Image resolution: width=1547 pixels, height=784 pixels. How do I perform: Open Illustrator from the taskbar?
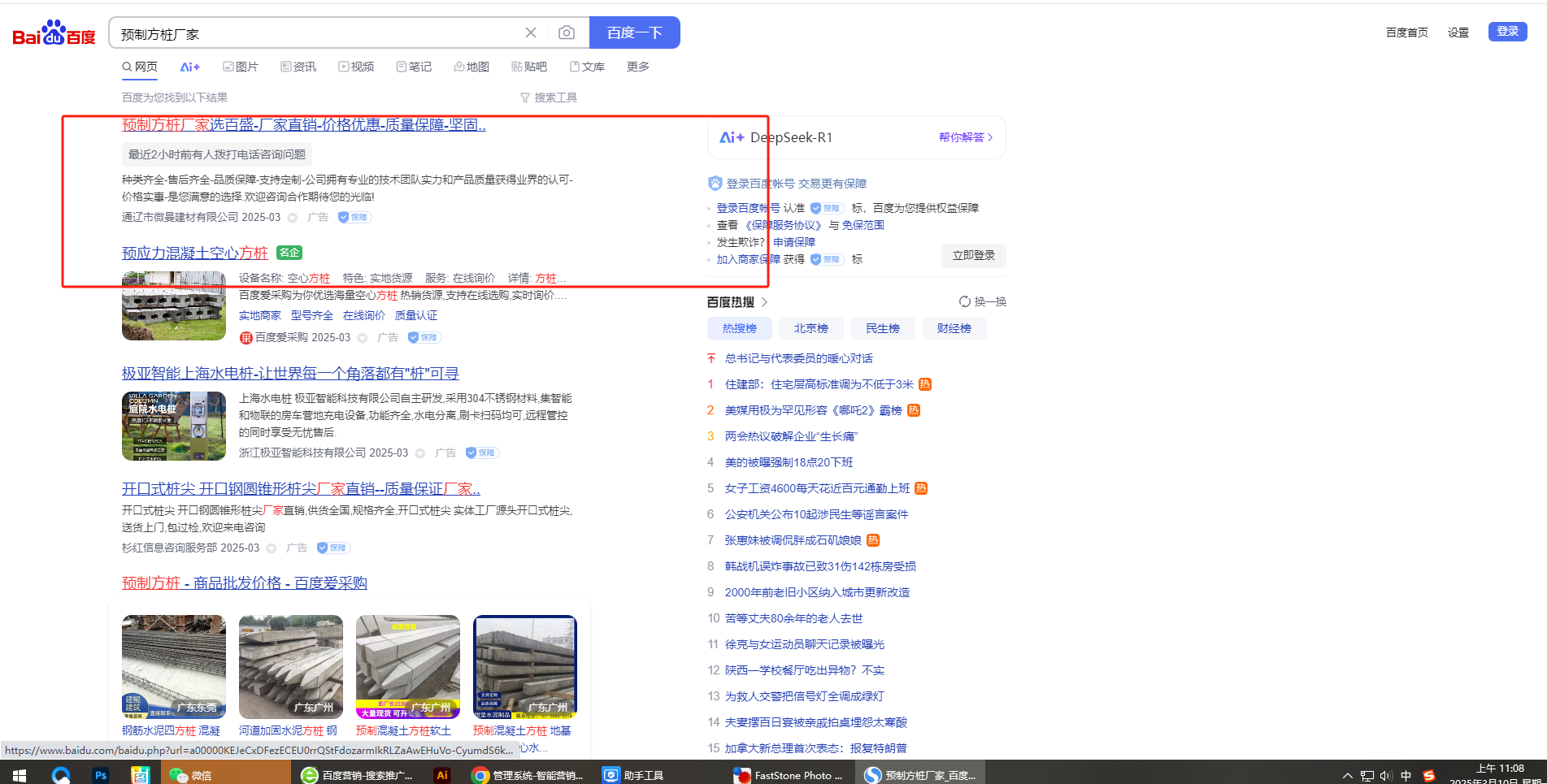coord(442,775)
